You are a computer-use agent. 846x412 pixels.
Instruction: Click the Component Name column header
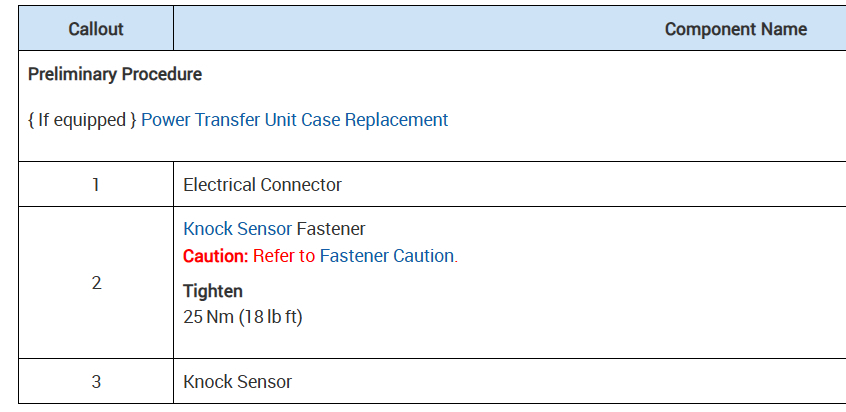pos(735,29)
